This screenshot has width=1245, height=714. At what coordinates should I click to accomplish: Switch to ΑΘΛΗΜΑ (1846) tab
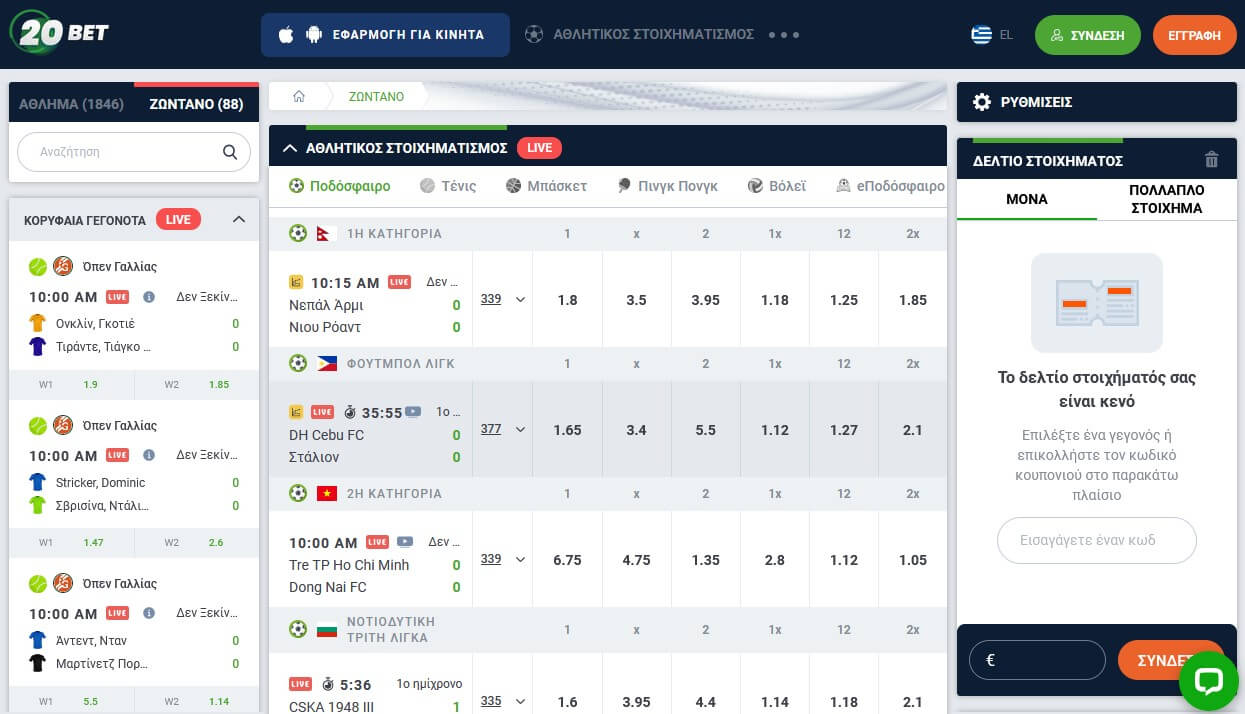point(71,104)
